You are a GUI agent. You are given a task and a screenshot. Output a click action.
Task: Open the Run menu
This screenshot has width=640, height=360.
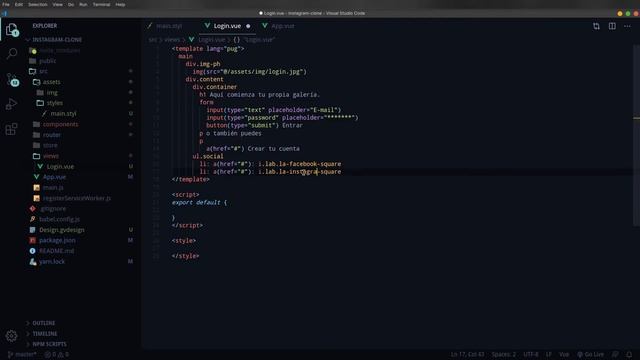[x=83, y=4]
